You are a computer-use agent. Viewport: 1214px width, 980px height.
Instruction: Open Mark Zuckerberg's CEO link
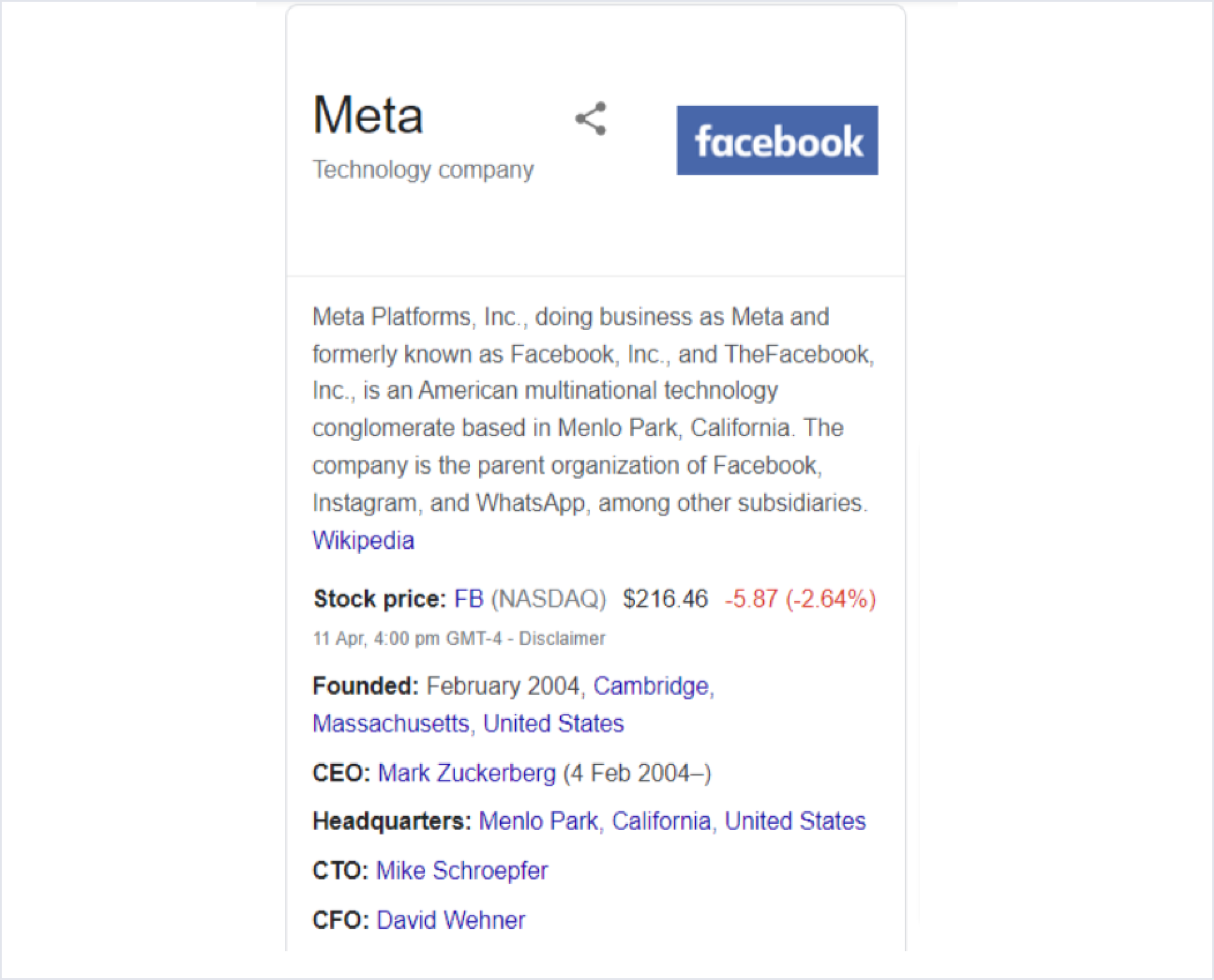click(x=466, y=773)
